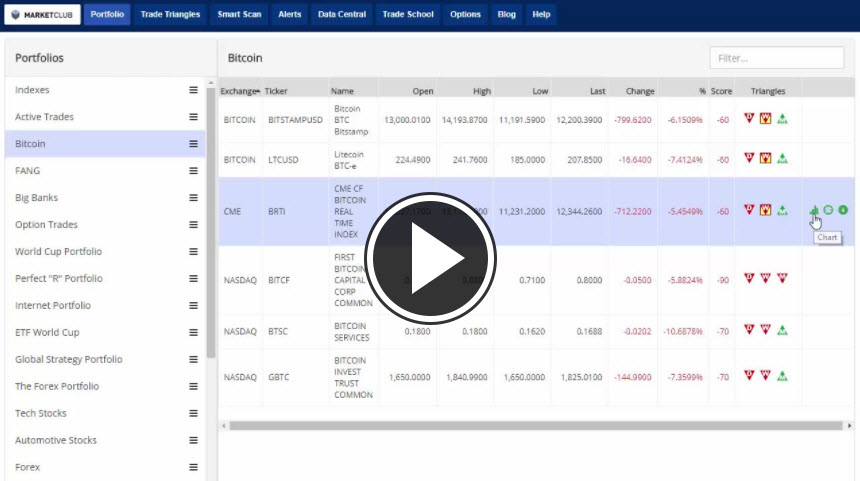This screenshot has width=860, height=481.
Task: Open the Active Trades portfolio hamburger menu
Action: tap(194, 117)
